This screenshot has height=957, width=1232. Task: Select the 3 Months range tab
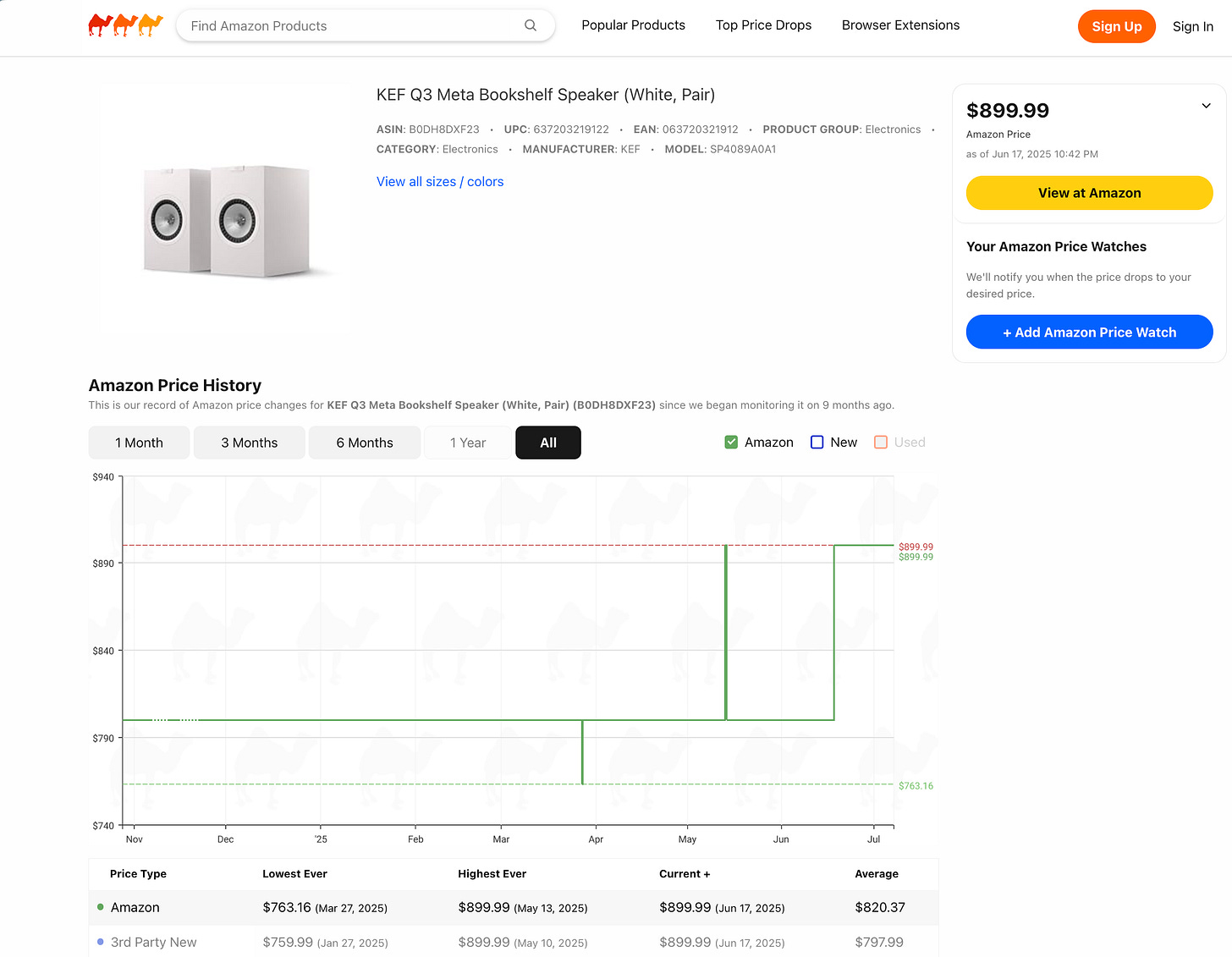(x=250, y=443)
